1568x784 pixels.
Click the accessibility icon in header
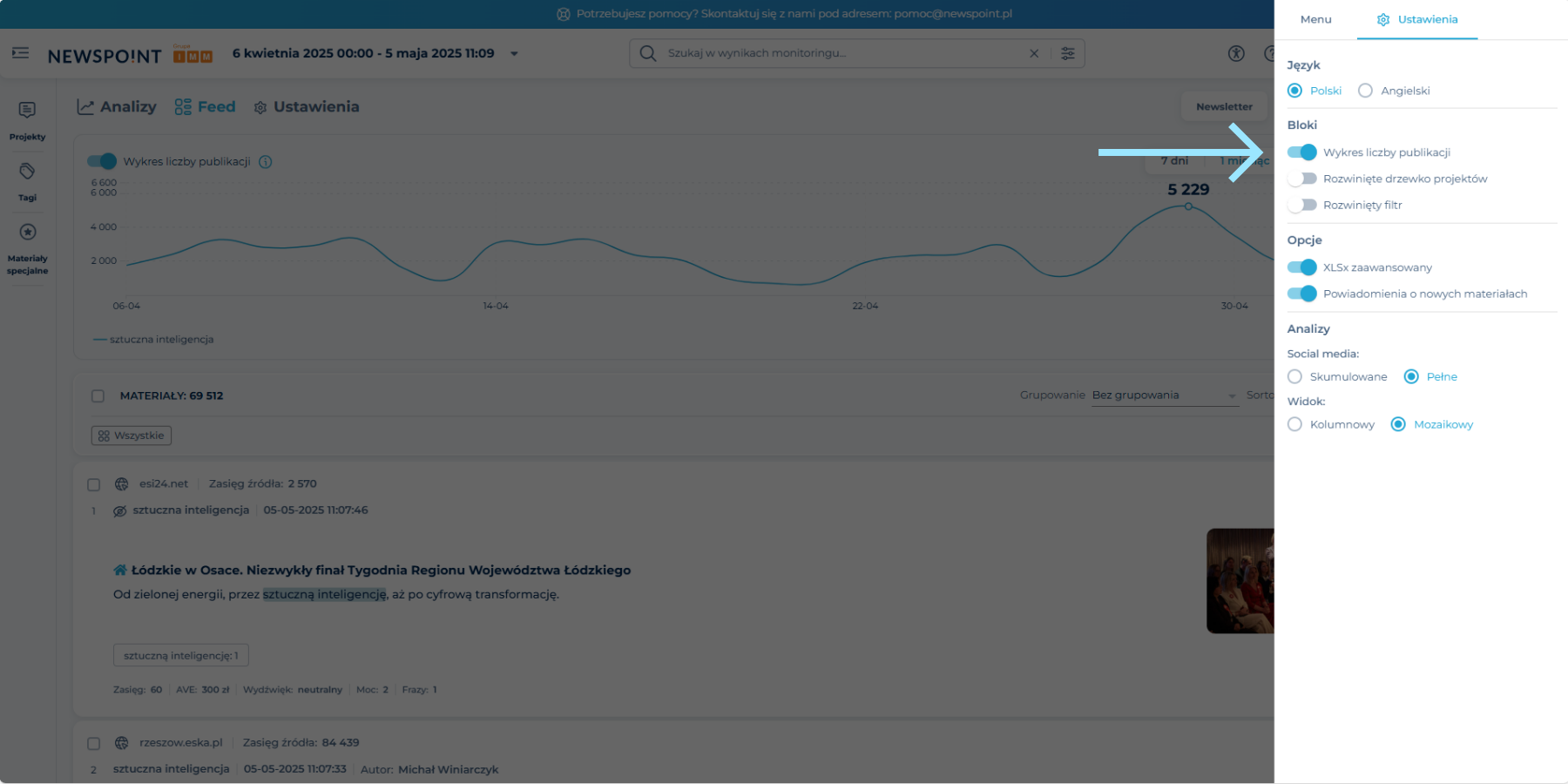click(1236, 53)
